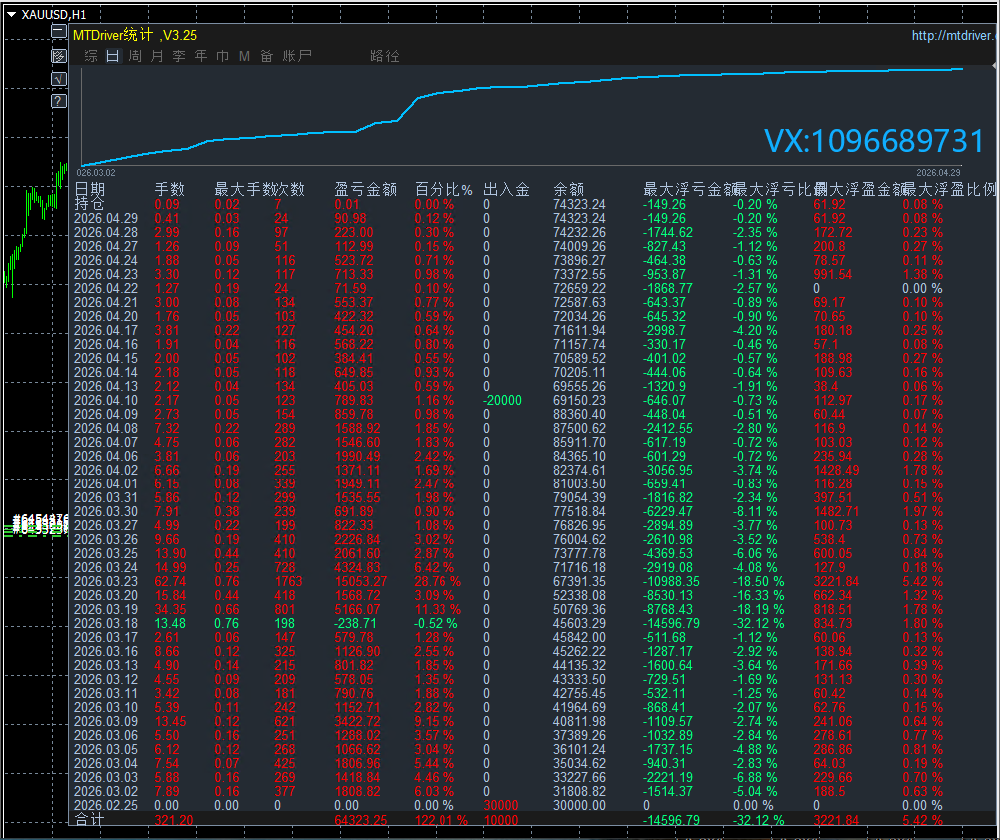Click the minimize panel dash icon
Viewport: 1000px width, 840px height.
(x=59, y=33)
